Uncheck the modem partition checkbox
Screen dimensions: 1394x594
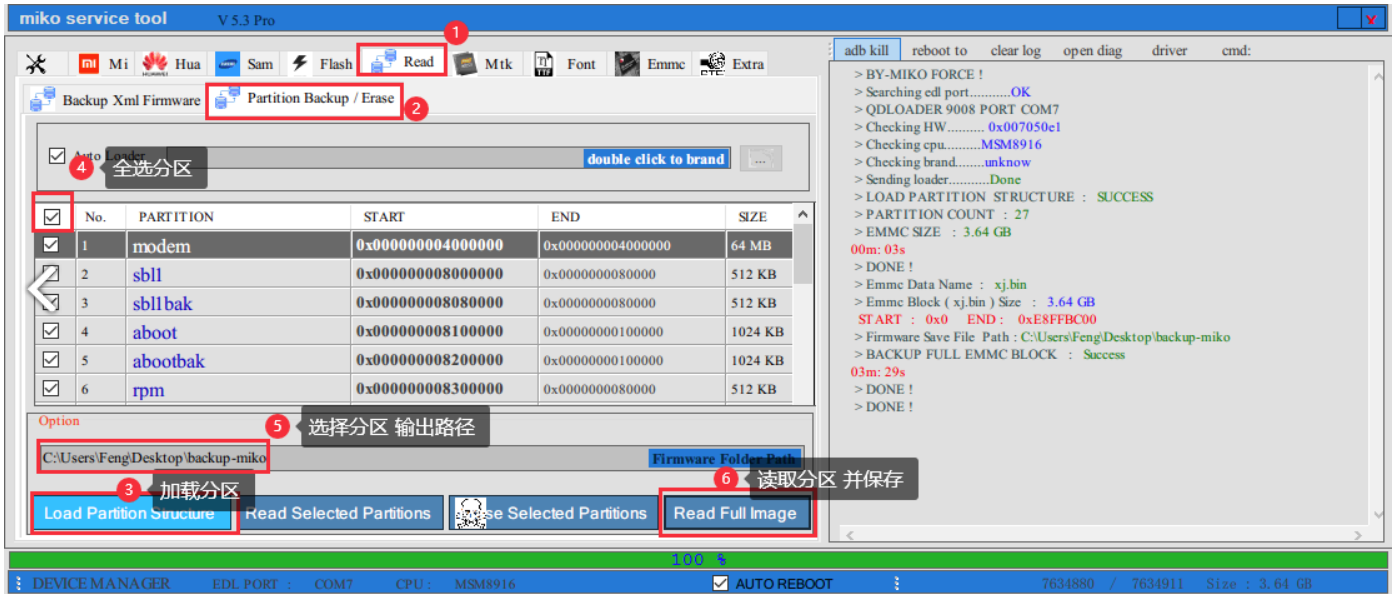tap(51, 245)
